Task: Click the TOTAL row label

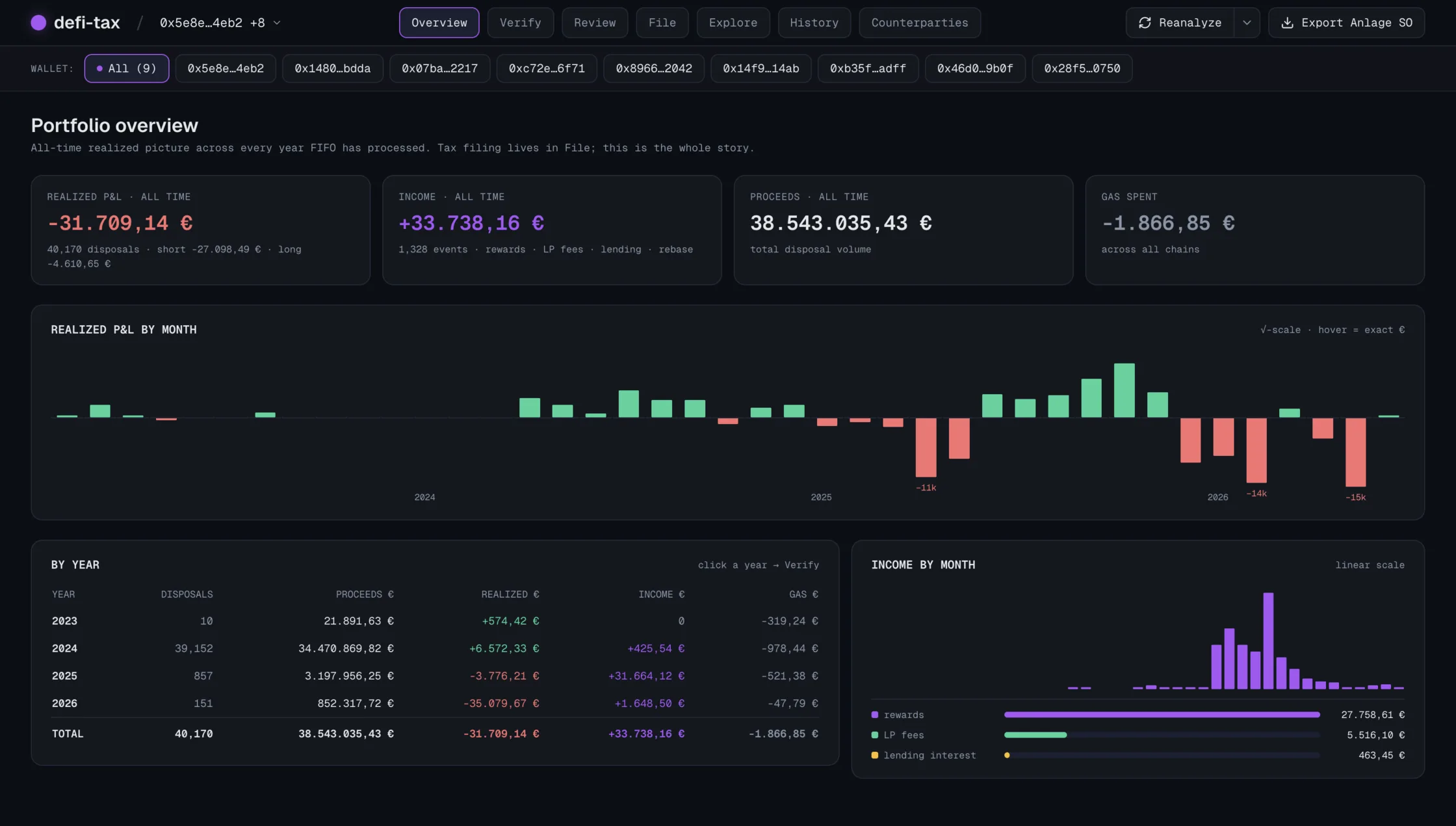Action: [x=68, y=734]
